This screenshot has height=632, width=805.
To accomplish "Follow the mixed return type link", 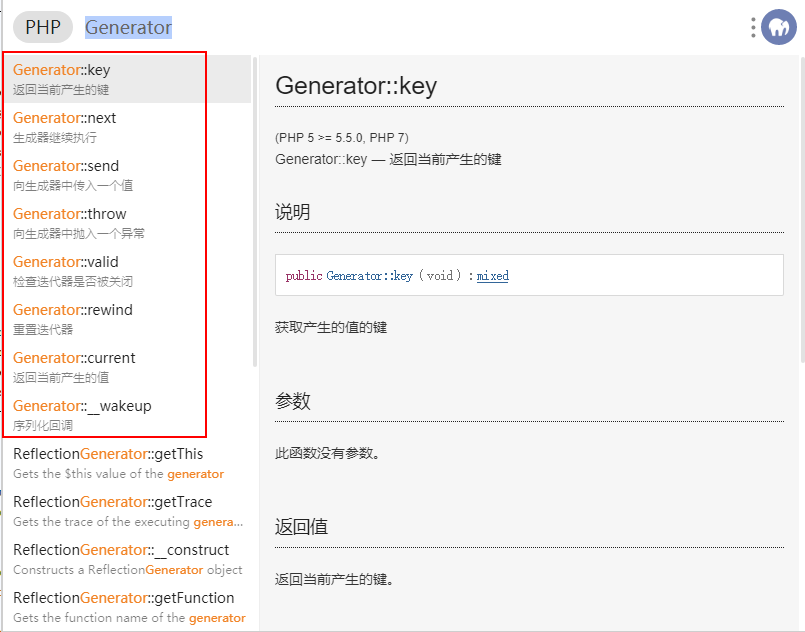I will click(492, 276).
